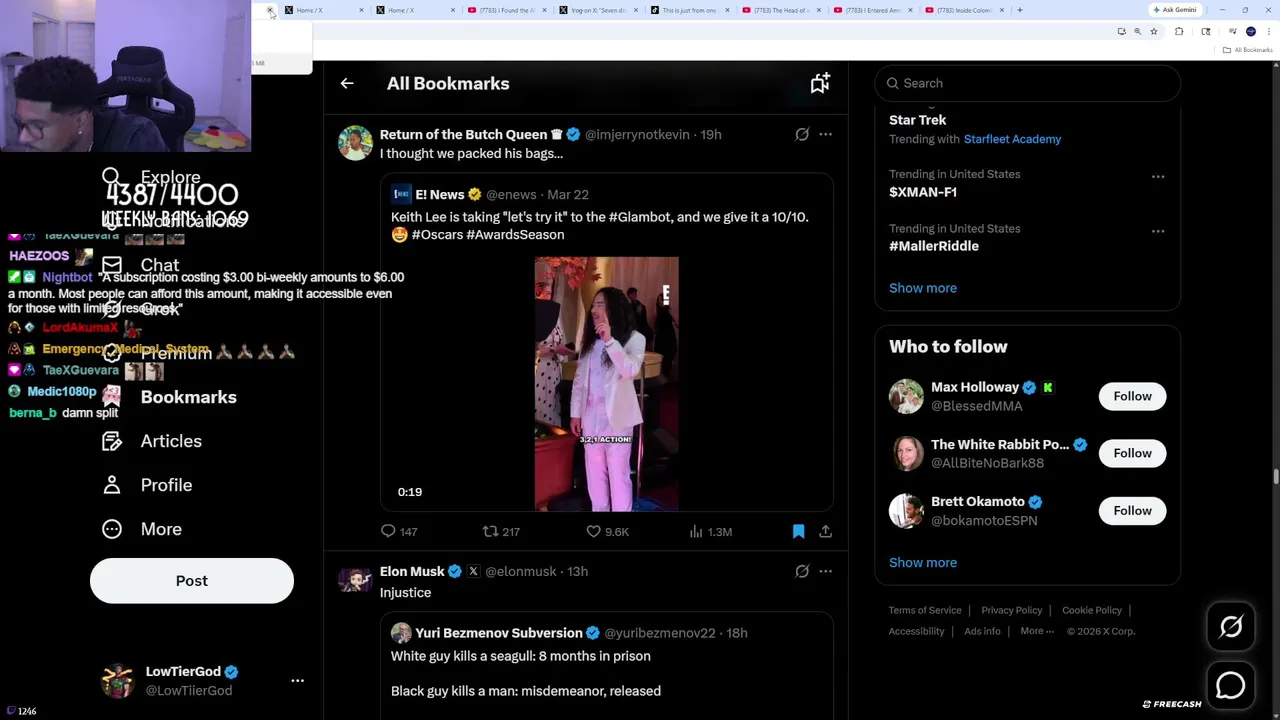View analytics showing 1.3M views
This screenshot has height=720, width=1280.
(x=711, y=532)
